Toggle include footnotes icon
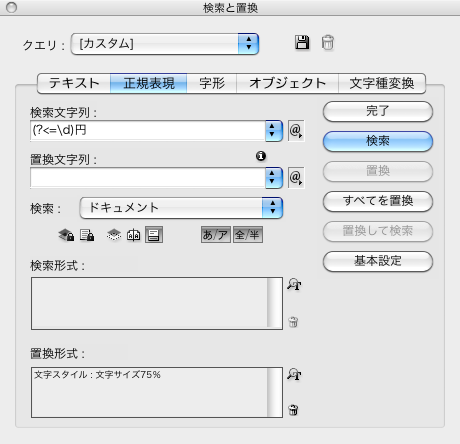460x444 pixels. [x=154, y=235]
